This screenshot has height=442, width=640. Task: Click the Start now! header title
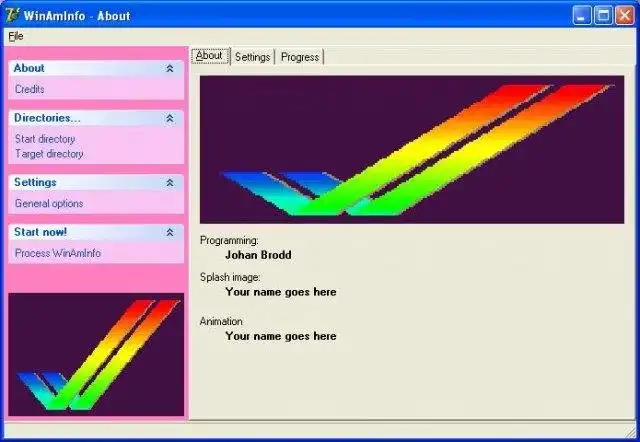pyautogui.click(x=40, y=232)
